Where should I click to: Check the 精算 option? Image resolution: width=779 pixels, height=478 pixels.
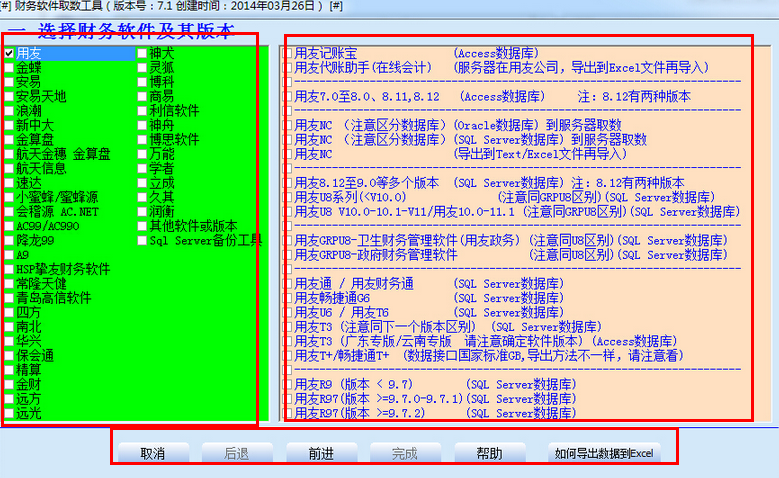pyautogui.click(x=9, y=370)
